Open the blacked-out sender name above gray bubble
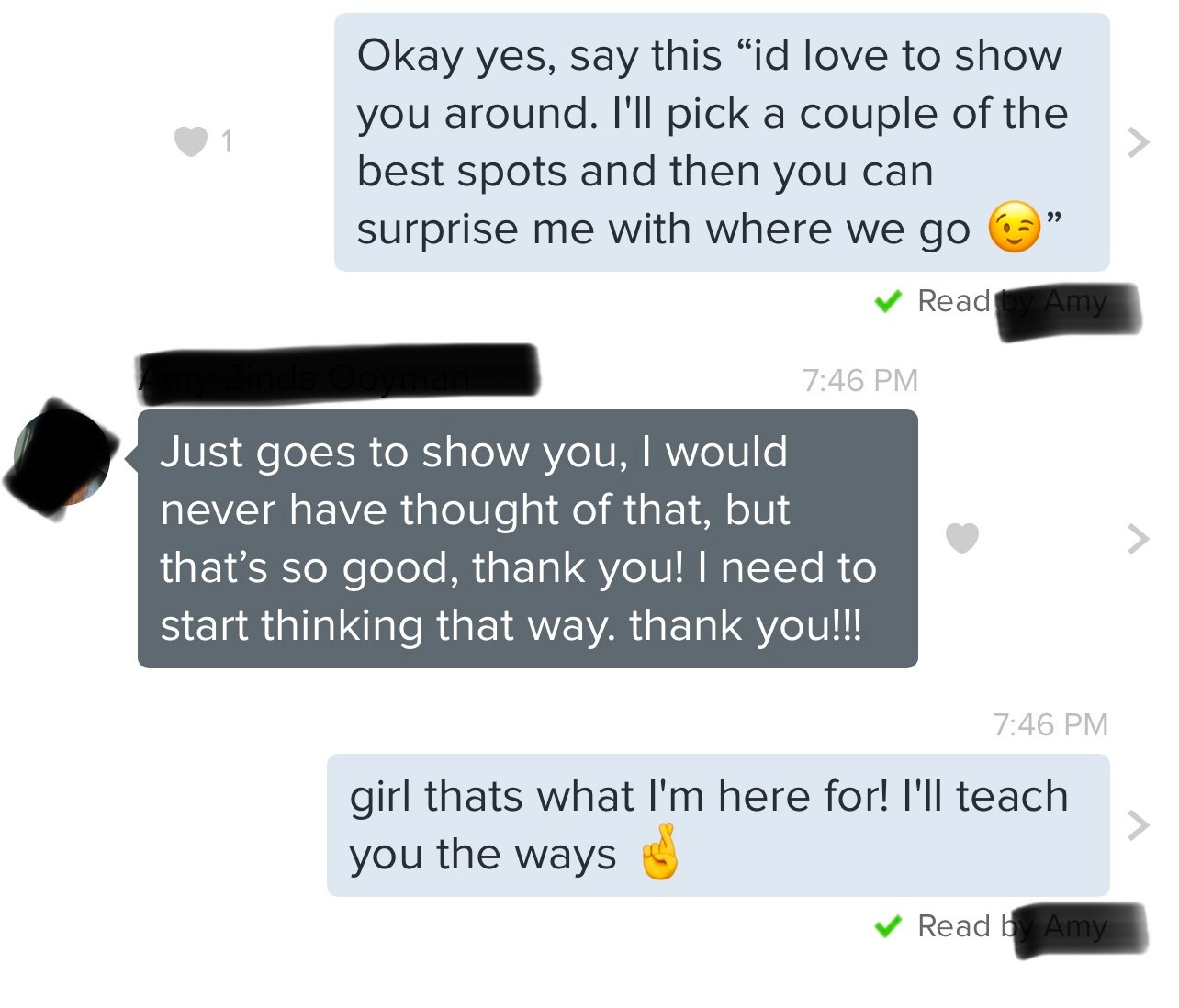This screenshot has width=1179, height=1008. (337, 370)
